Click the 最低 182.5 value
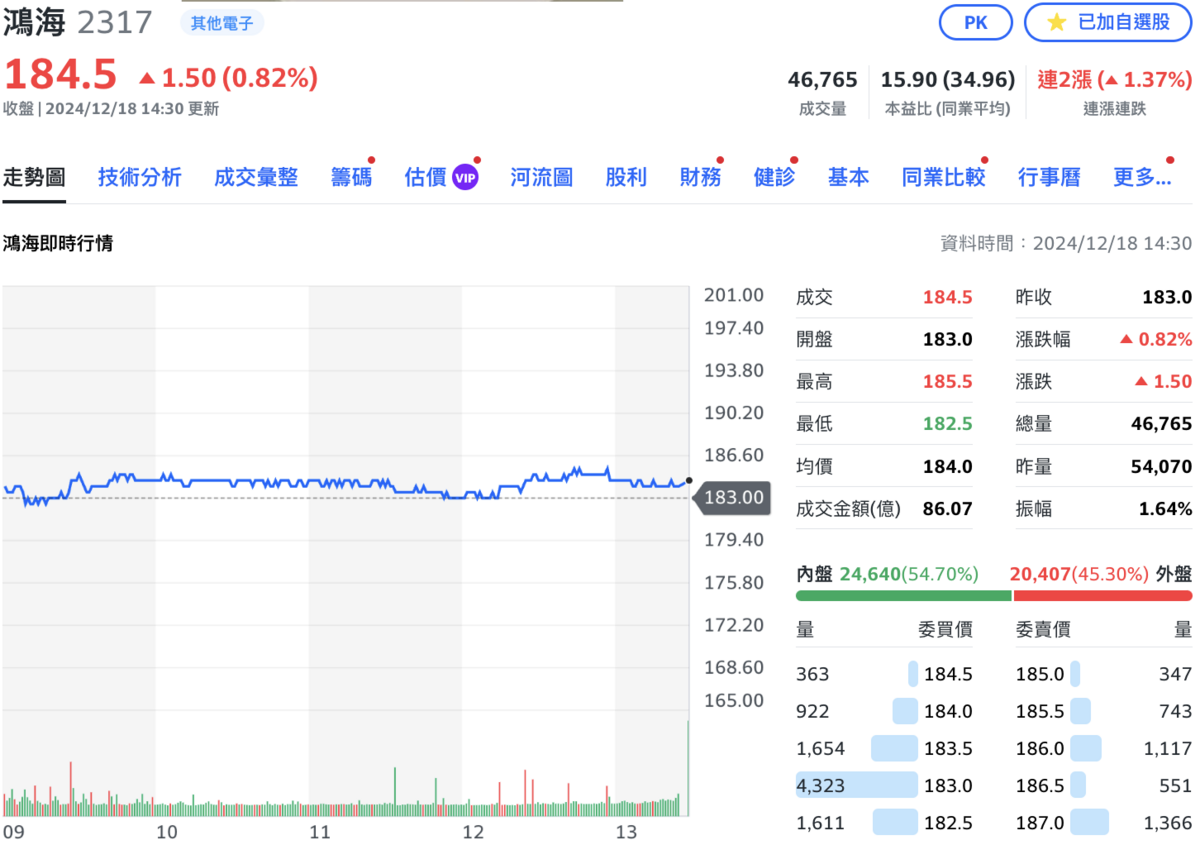The height and width of the screenshot is (845, 1200). click(948, 423)
